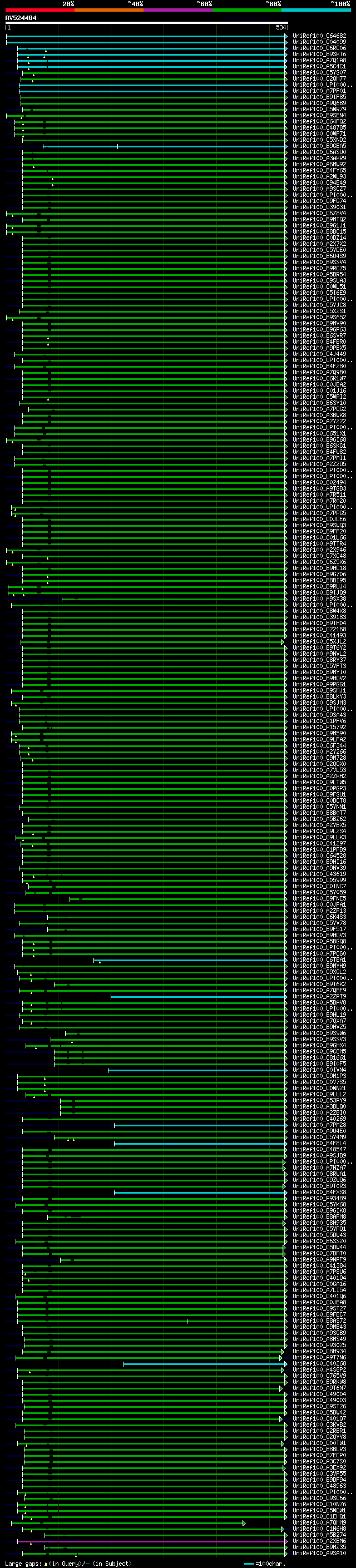356x1568 pixels.
Task: Open hit UniRef100_O04099
Action: click(x=319, y=42)
